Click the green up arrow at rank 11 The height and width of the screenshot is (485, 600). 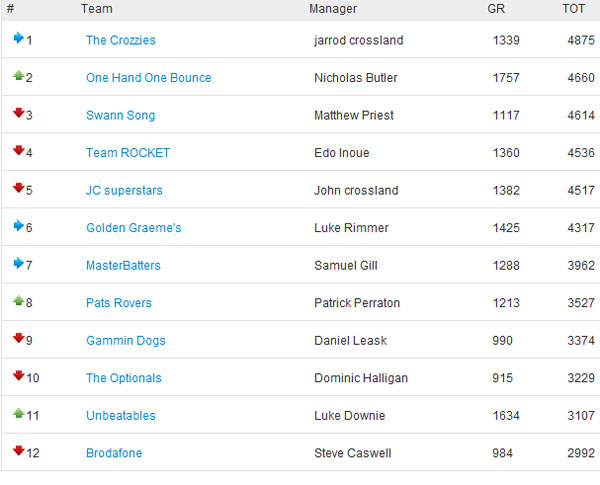18,415
